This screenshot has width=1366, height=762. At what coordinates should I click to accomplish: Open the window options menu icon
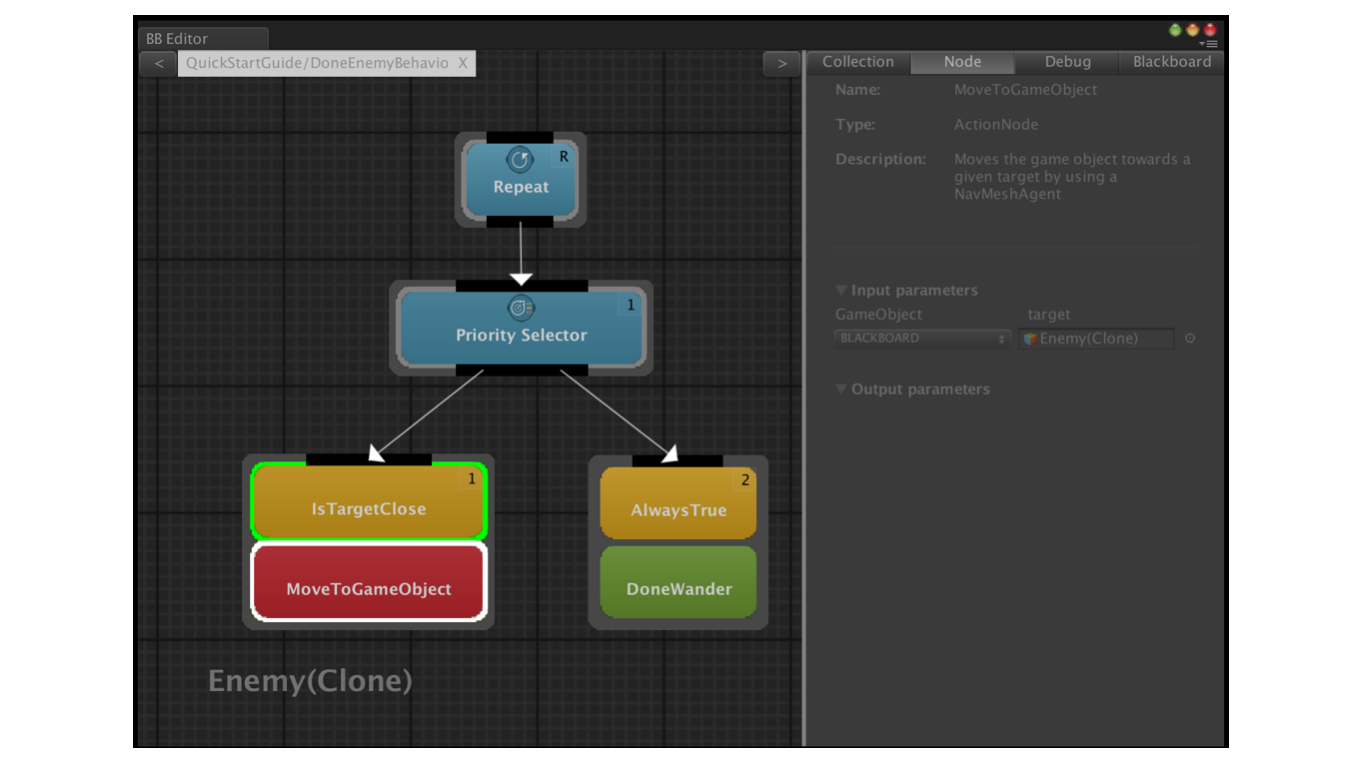1210,44
